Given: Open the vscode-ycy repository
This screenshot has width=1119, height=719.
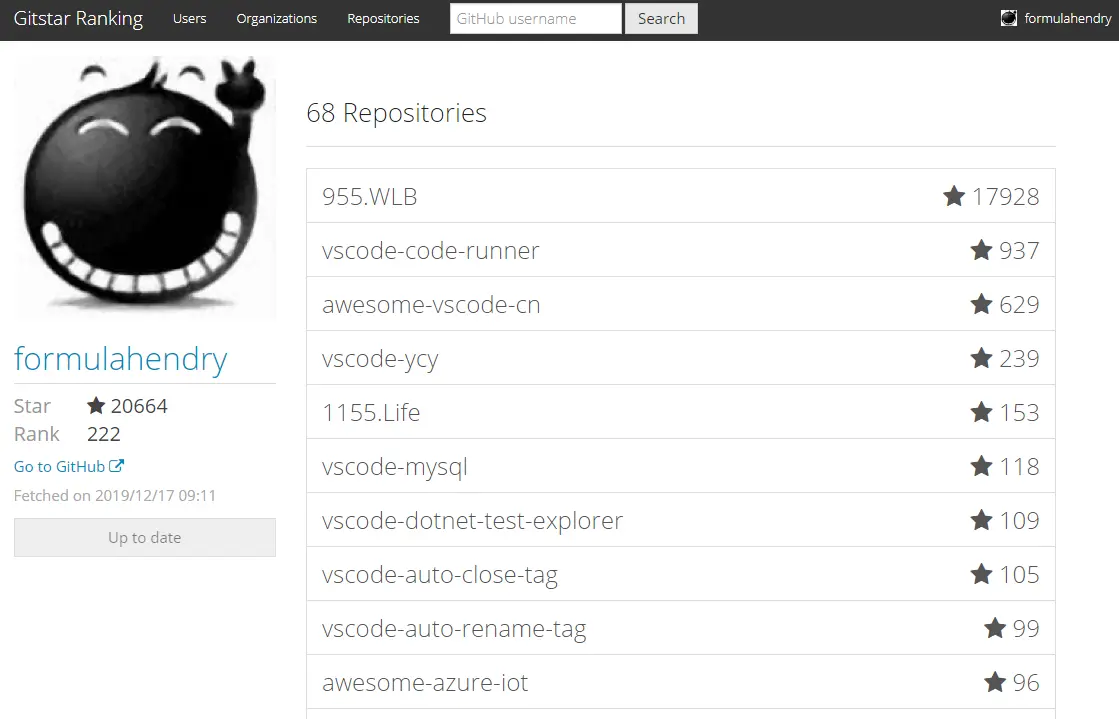Looking at the screenshot, I should [x=681, y=358].
